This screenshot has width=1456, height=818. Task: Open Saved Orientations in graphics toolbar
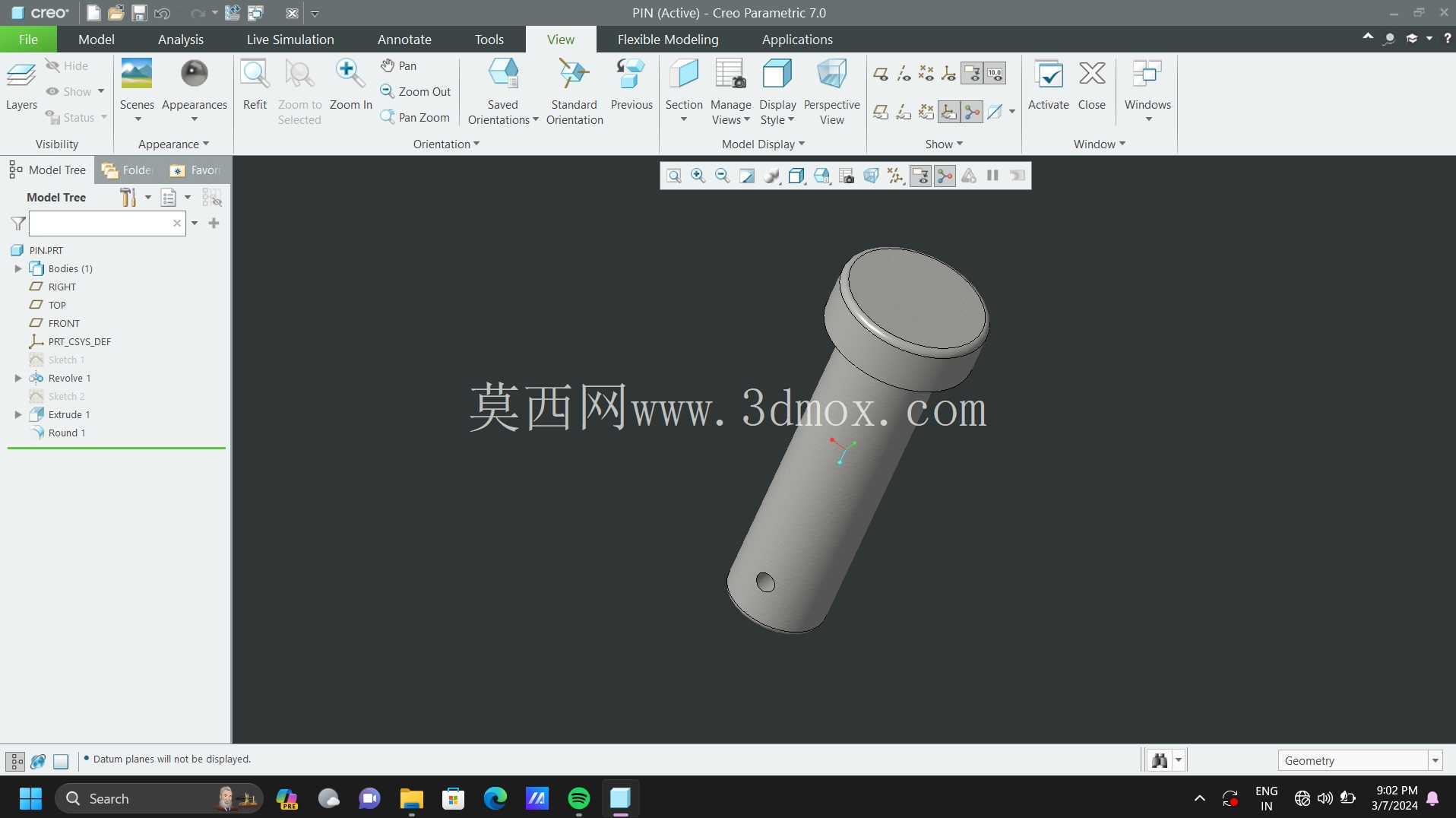point(821,176)
